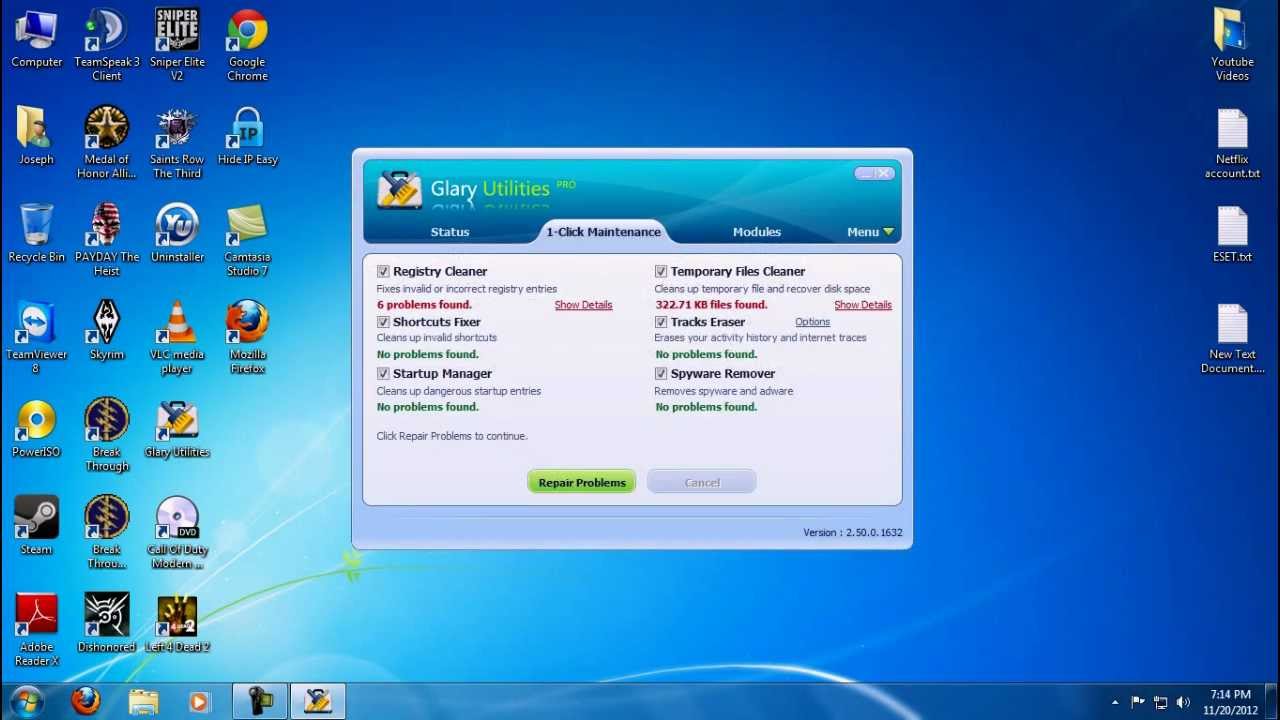Click the '6 problems found.' text
1280x720 pixels.
pyautogui.click(x=424, y=305)
